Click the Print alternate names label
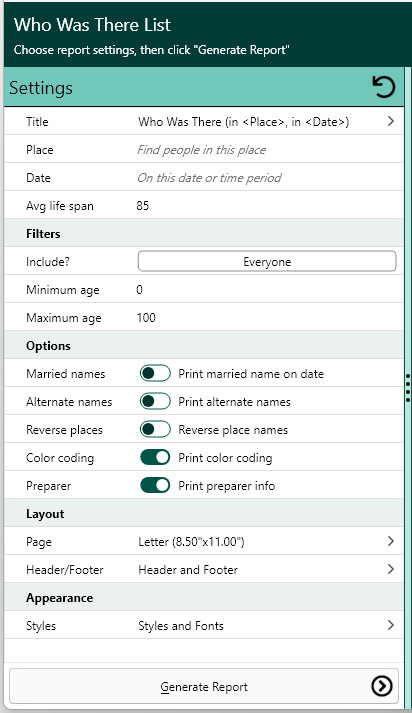Image resolution: width=412 pixels, height=713 pixels. (x=234, y=402)
